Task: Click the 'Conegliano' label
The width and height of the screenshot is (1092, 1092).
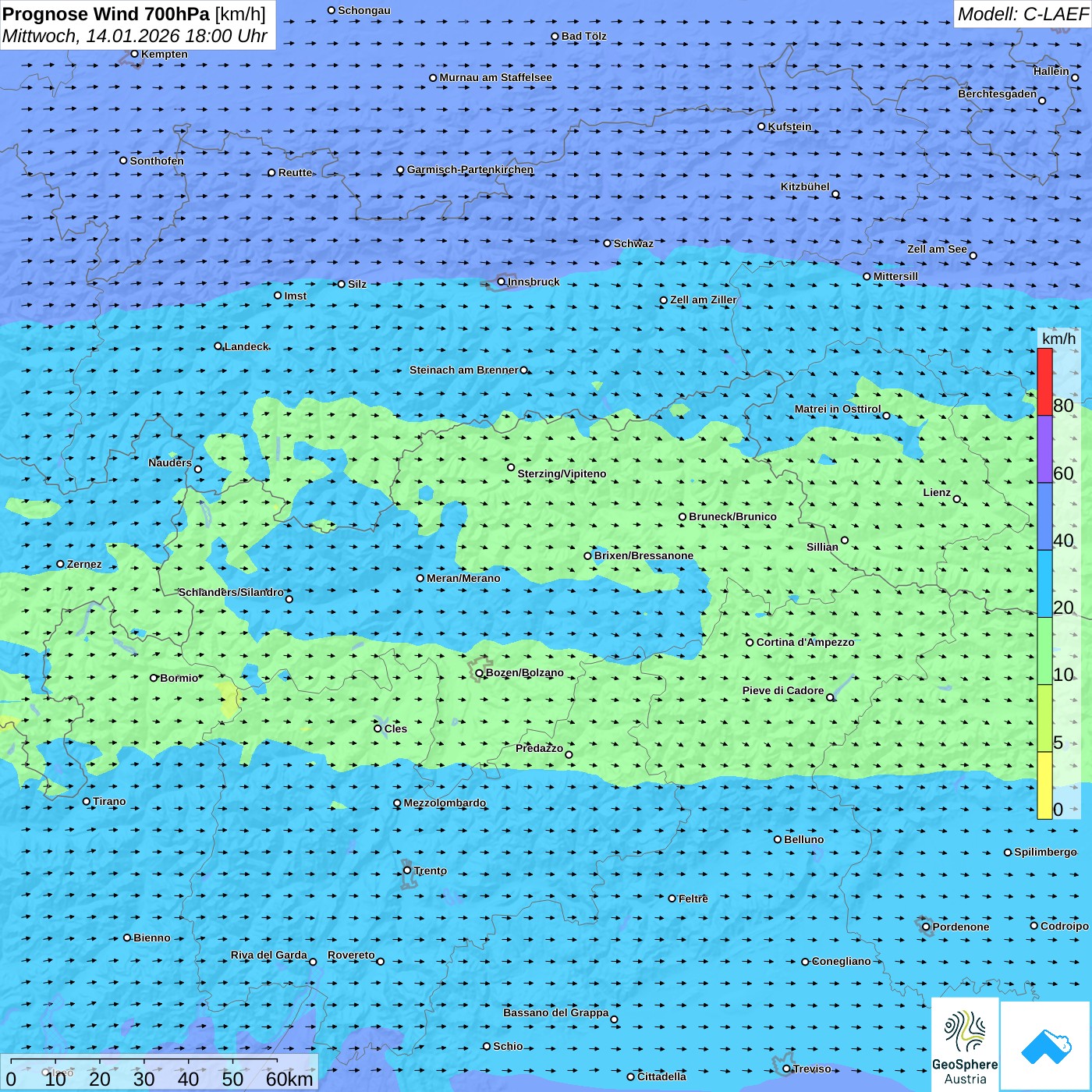Action: 841,961
